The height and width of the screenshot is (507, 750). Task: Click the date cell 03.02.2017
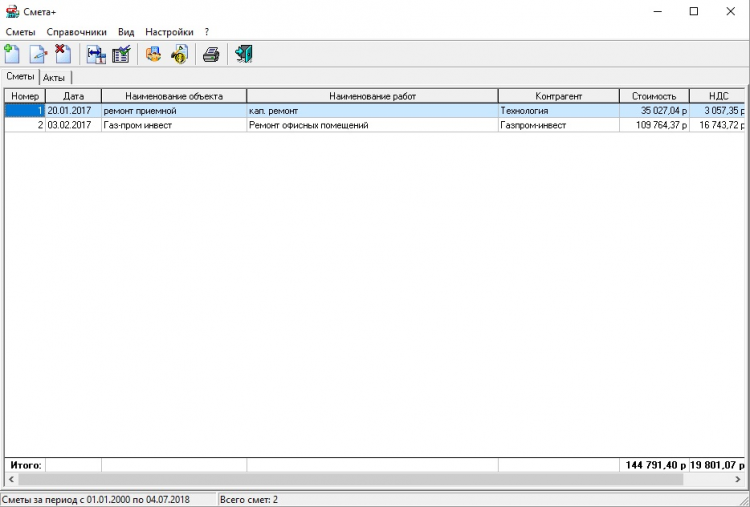click(x=73, y=125)
